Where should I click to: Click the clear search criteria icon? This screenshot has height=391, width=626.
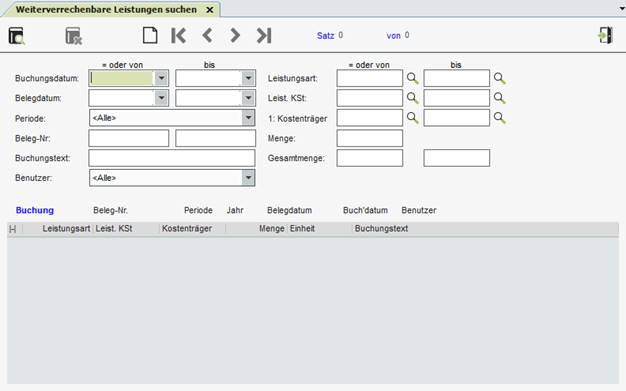coord(73,36)
